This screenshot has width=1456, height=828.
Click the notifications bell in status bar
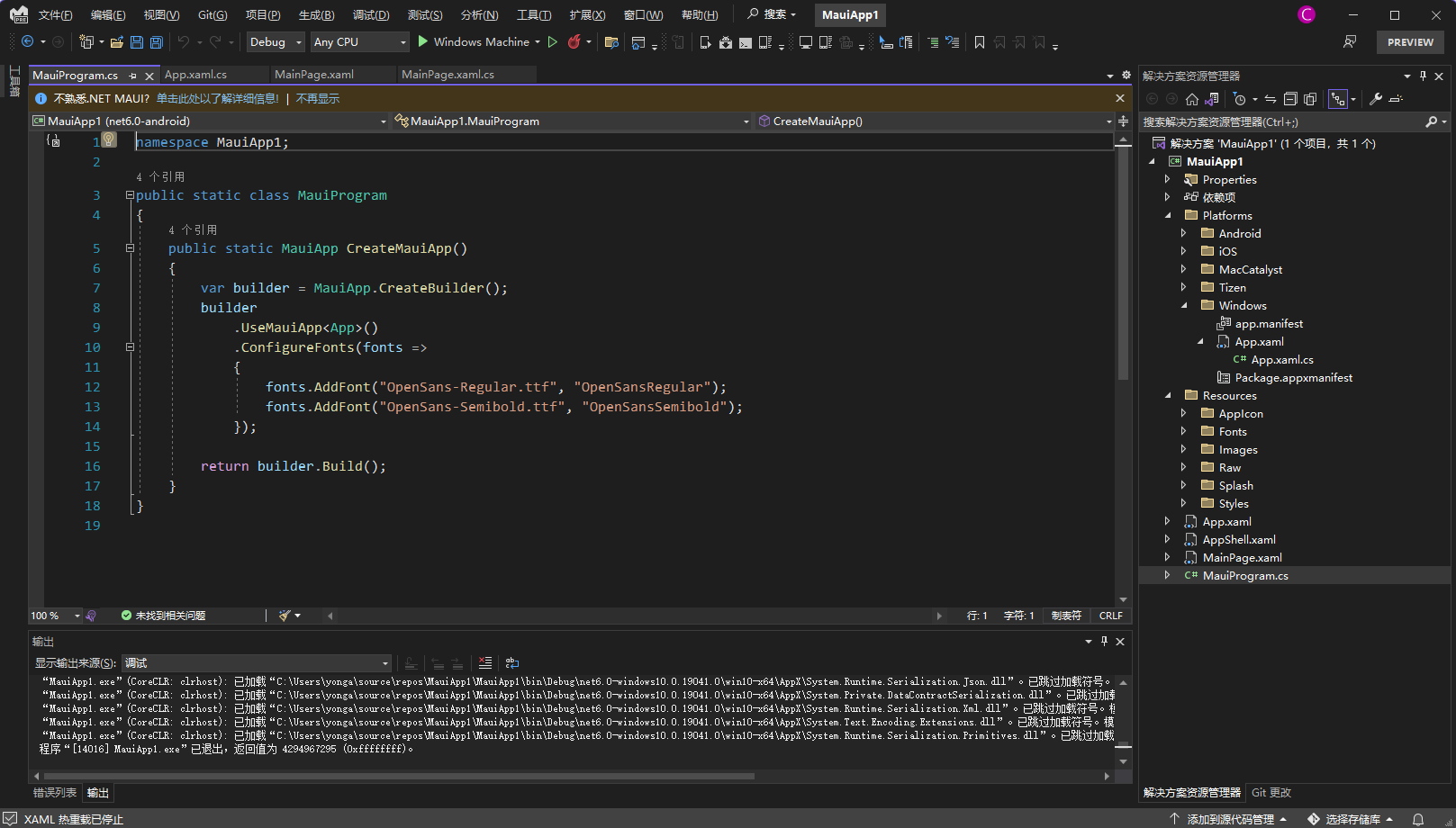tap(1418, 819)
